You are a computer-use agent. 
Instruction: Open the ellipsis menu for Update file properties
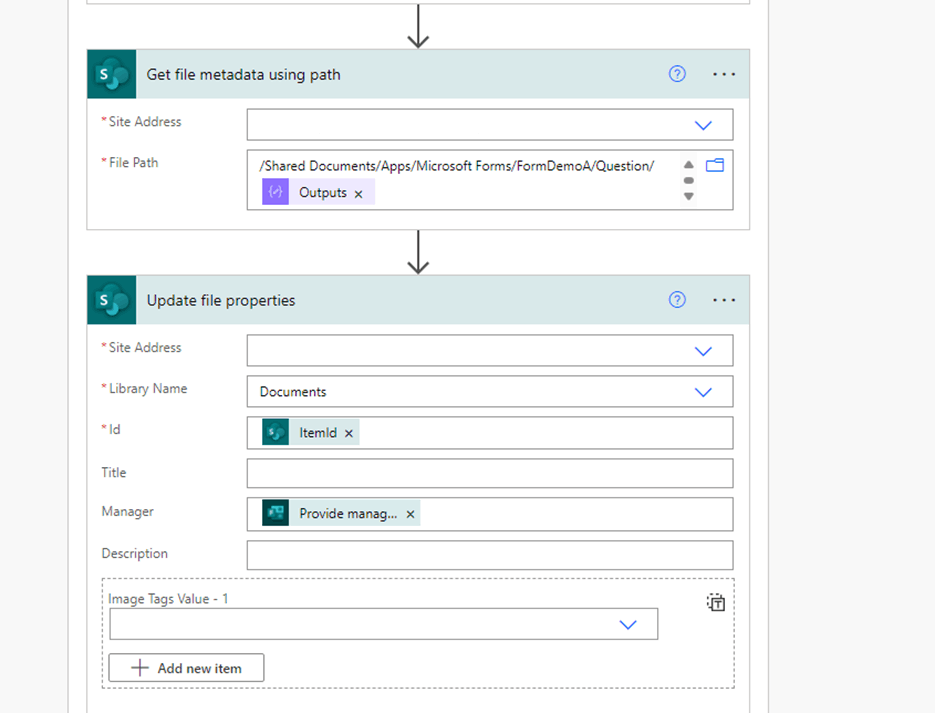point(724,300)
